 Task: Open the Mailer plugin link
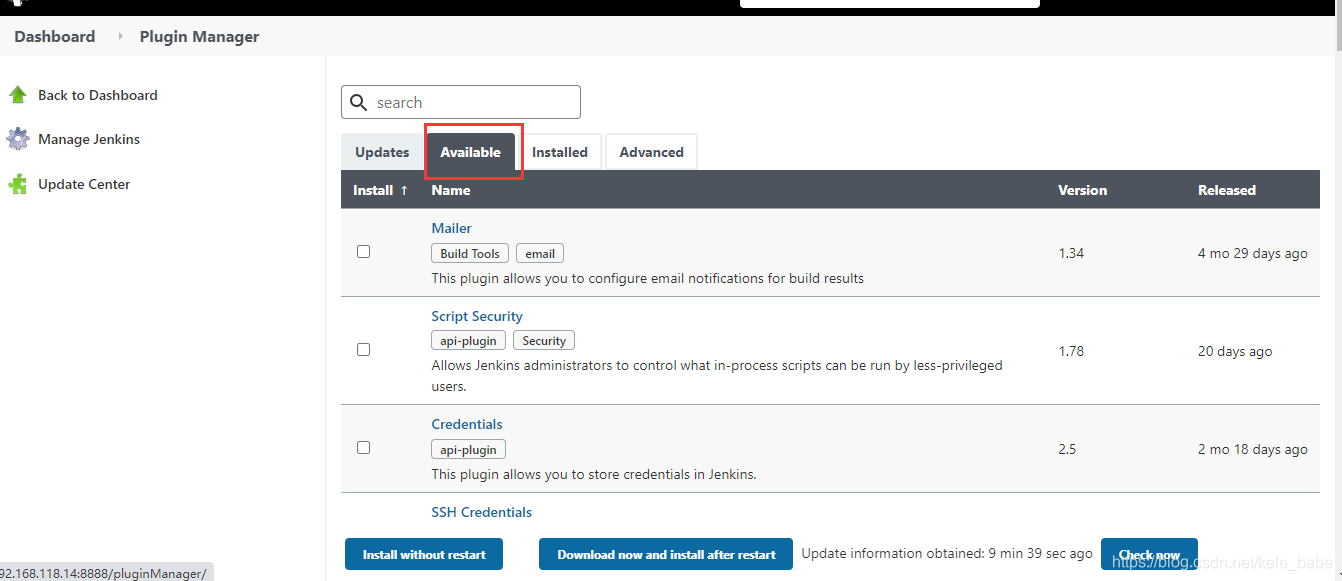(452, 228)
